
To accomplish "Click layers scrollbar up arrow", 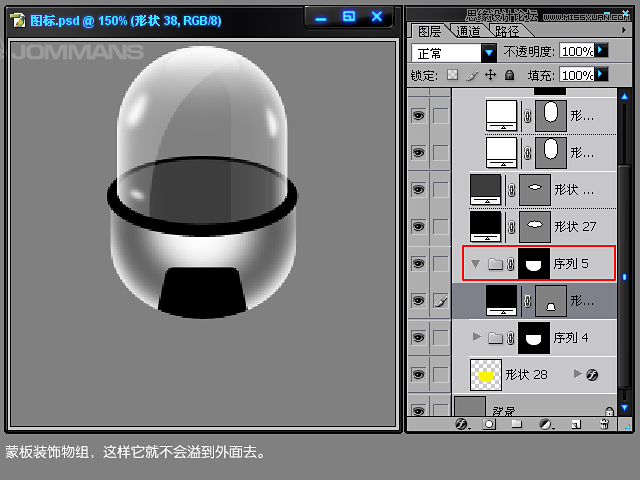I will (624, 96).
